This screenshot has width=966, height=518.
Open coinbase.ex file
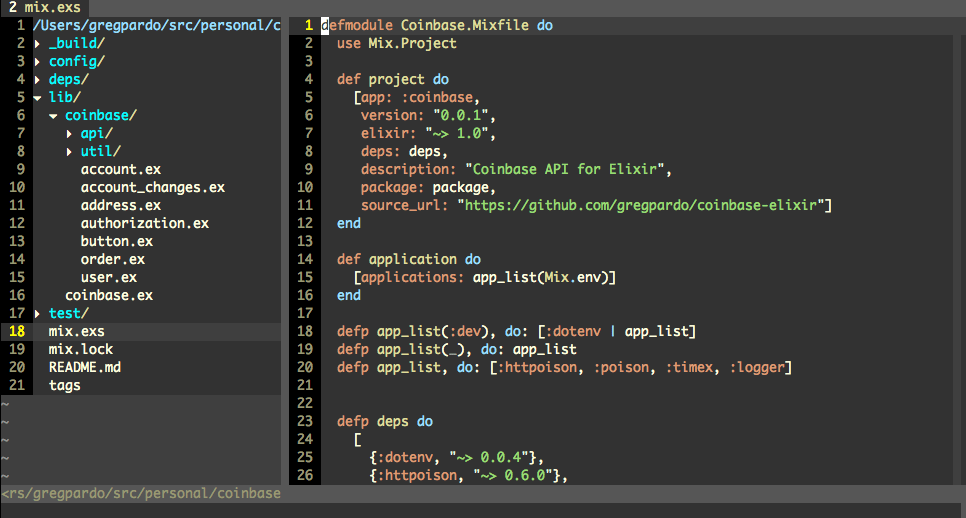tap(109, 296)
